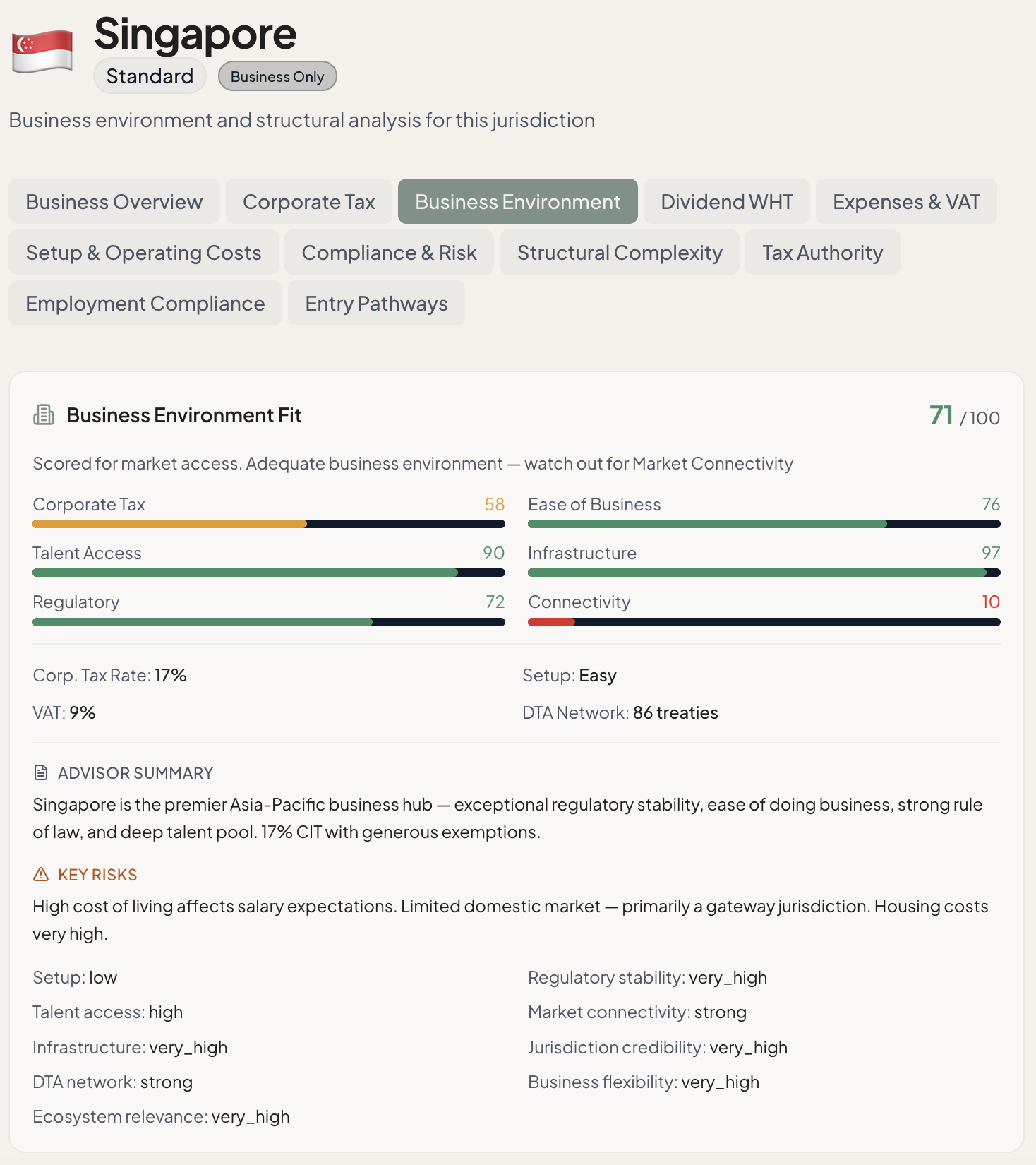
Task: Click the Business Only badge
Action: [277, 76]
